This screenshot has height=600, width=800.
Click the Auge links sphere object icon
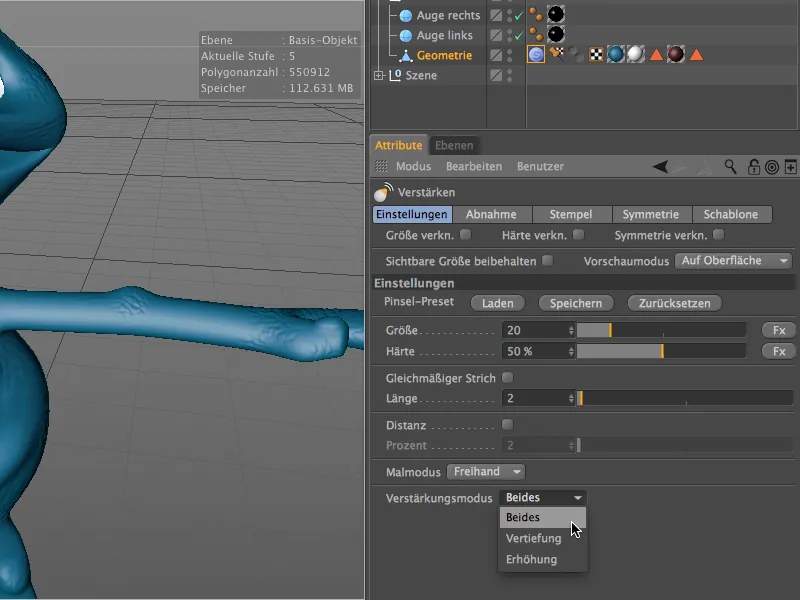coord(406,36)
